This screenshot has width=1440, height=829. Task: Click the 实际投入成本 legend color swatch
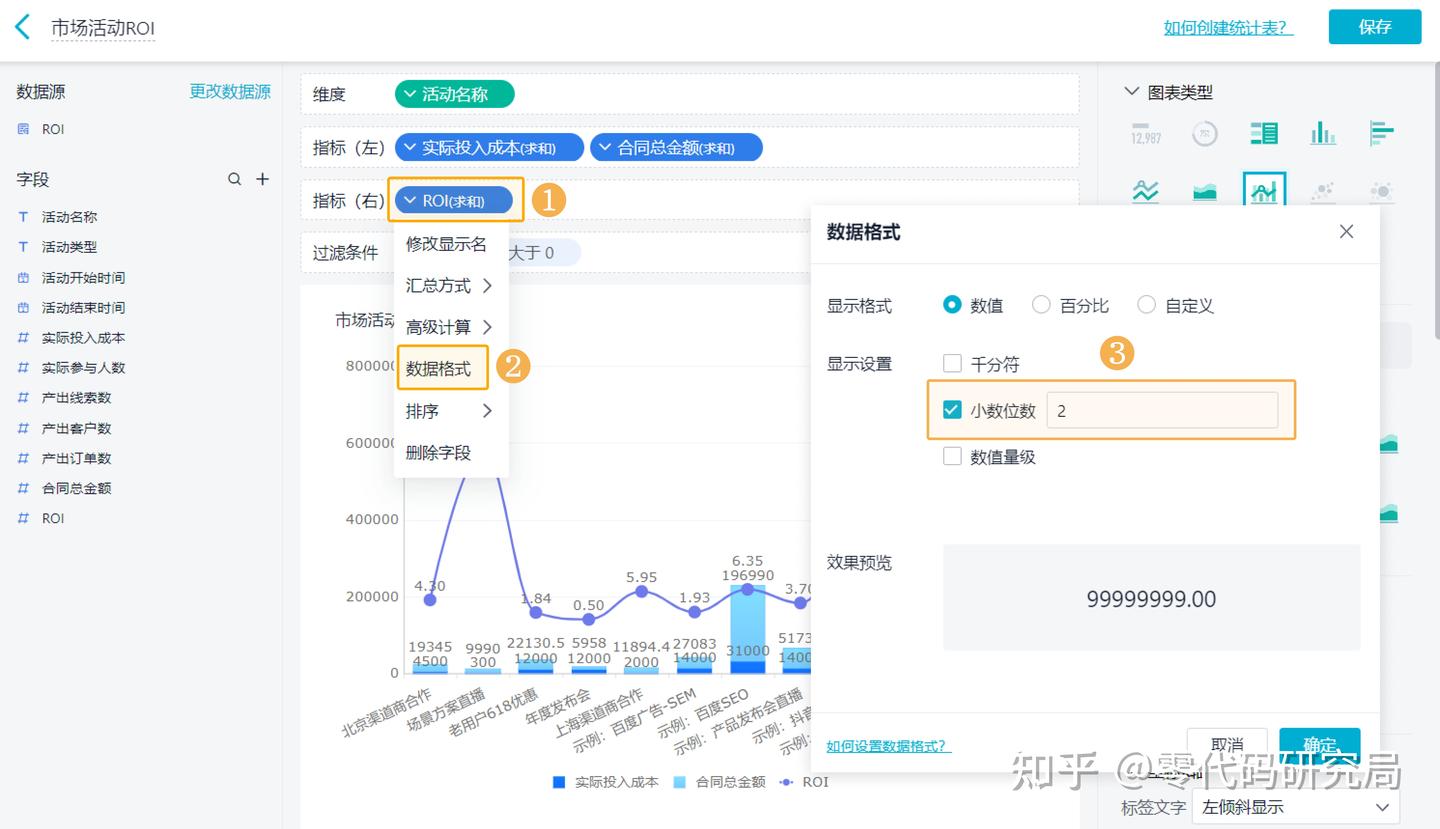tap(560, 781)
